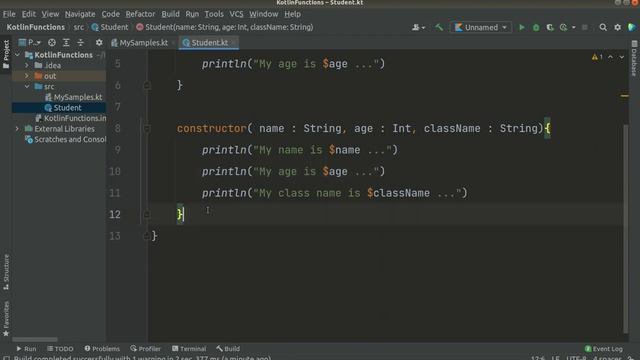Screen dimensions: 640x360
Task: Open the Run menu
Action: tap(192, 14)
